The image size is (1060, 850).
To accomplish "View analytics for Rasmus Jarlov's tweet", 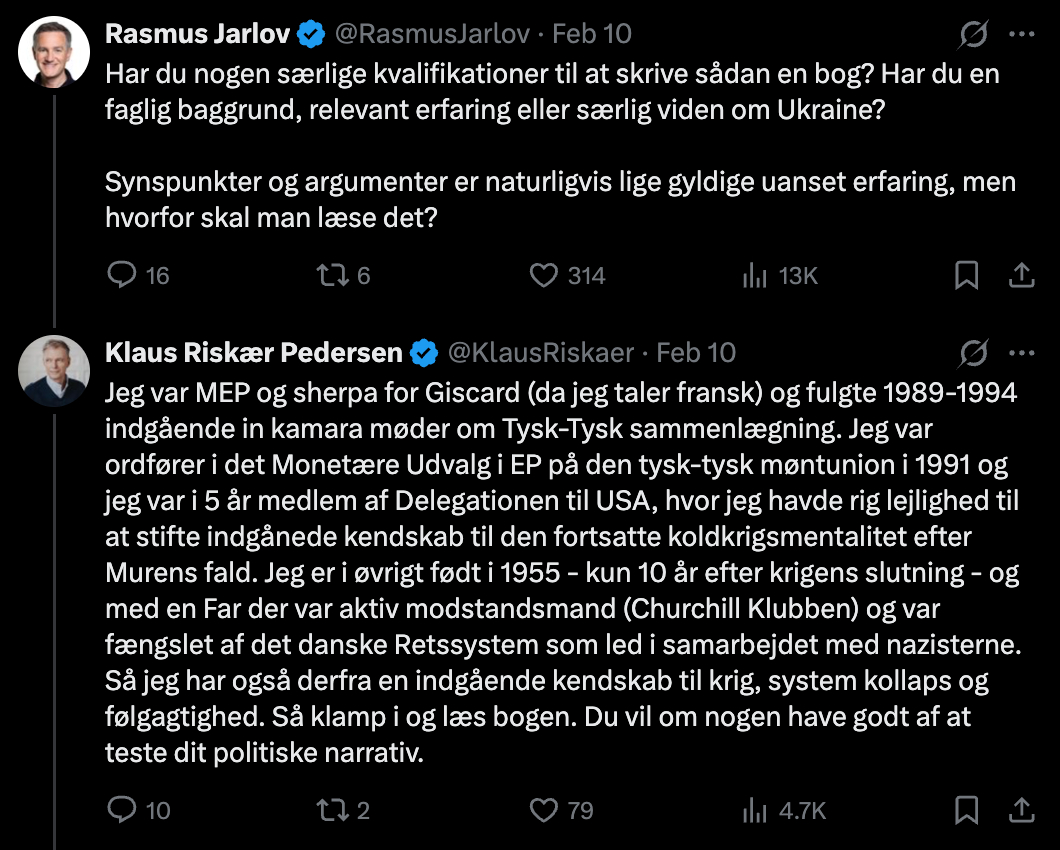I will [x=754, y=275].
